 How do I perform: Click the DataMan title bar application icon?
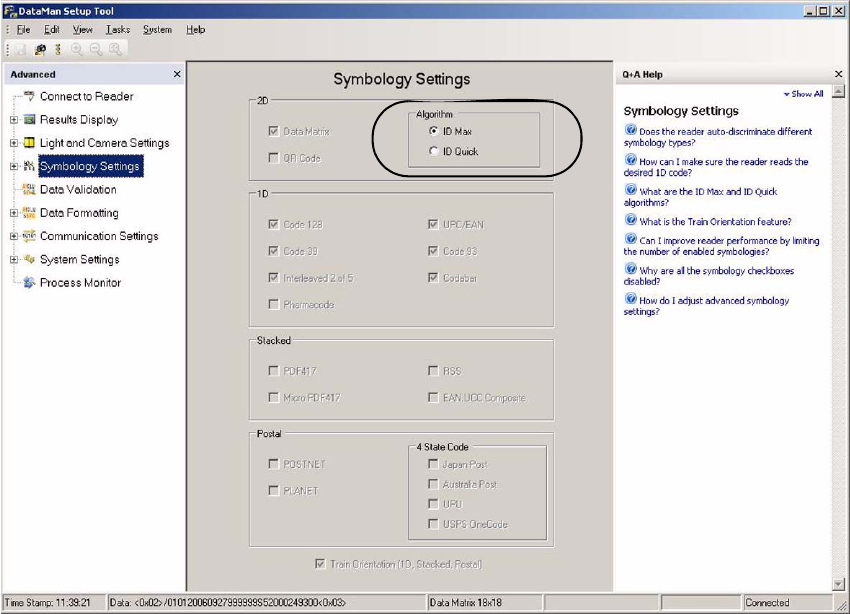(x=9, y=11)
